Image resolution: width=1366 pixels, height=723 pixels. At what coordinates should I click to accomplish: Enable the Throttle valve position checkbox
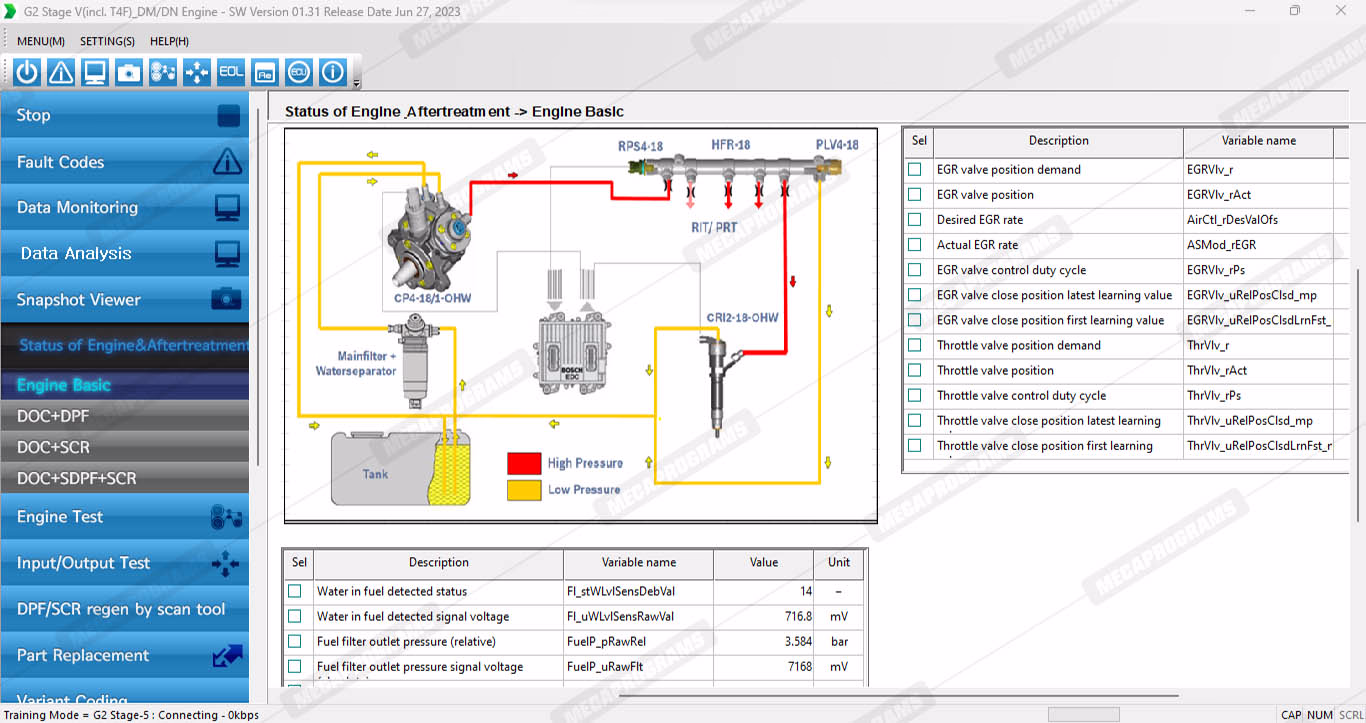914,370
